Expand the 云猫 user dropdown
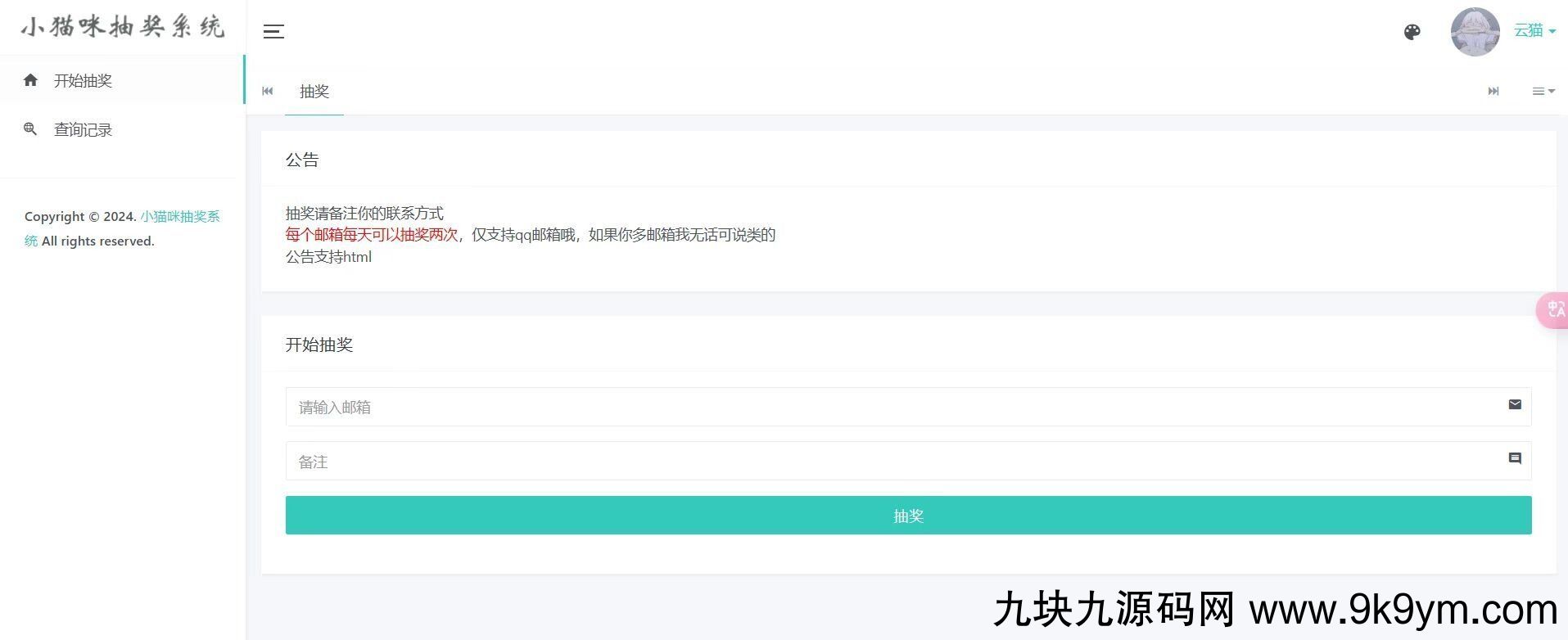 click(1534, 31)
